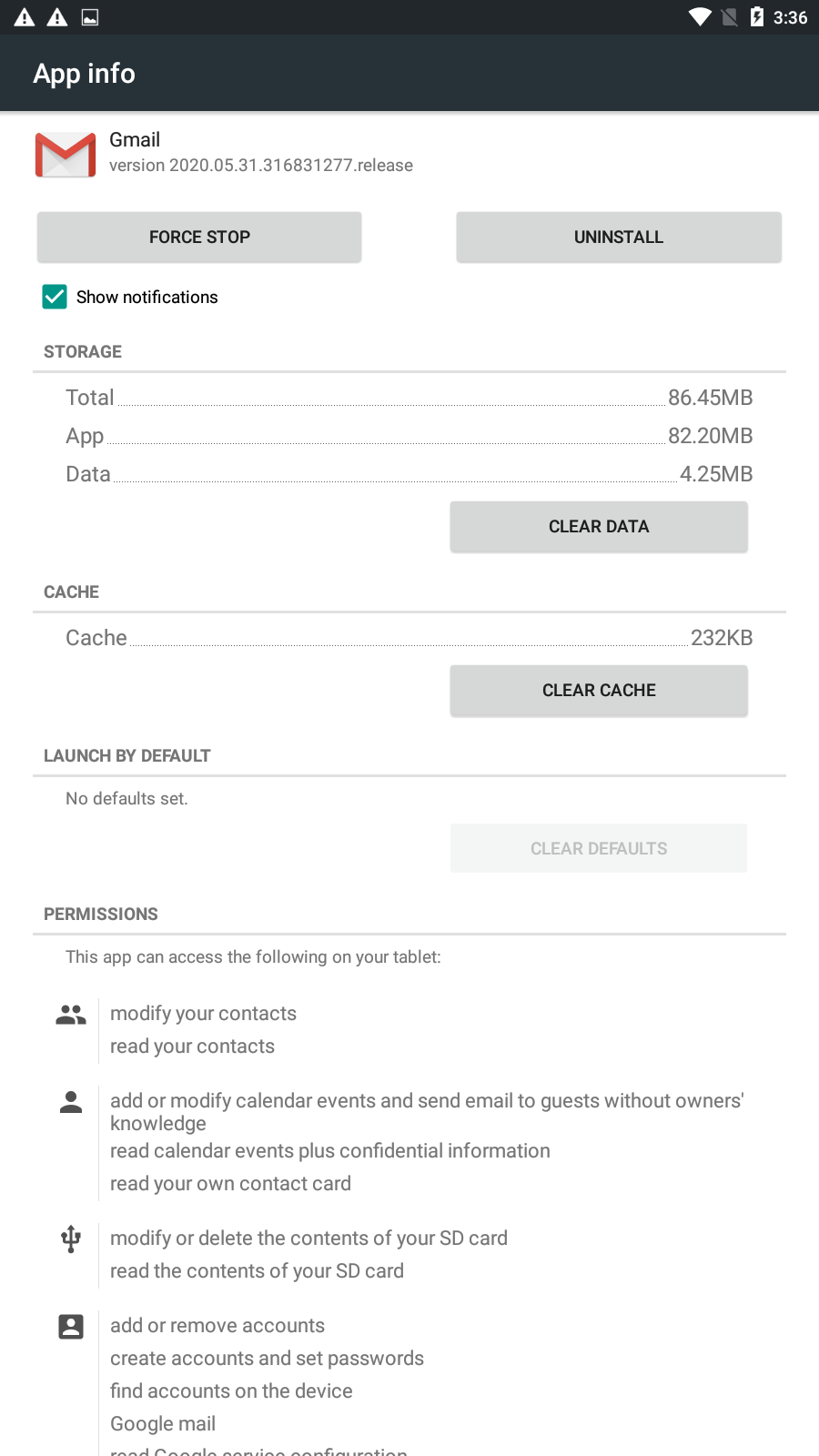Tap the contacts permission group icon

pos(71,1015)
